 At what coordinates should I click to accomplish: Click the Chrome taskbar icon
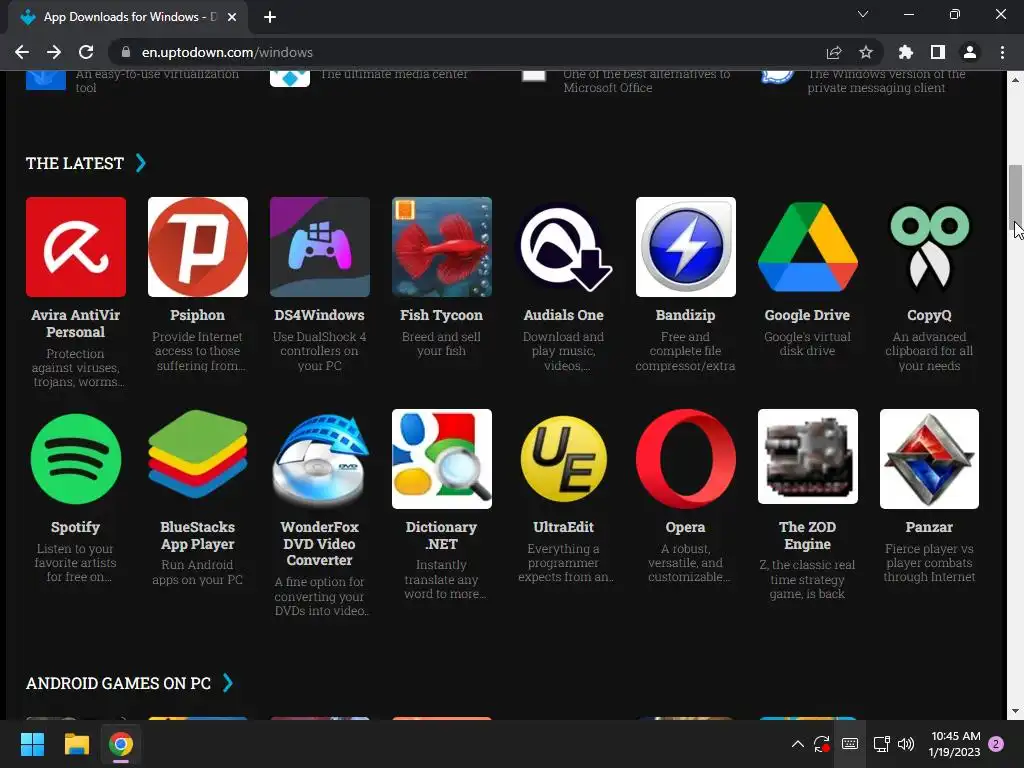(121, 744)
